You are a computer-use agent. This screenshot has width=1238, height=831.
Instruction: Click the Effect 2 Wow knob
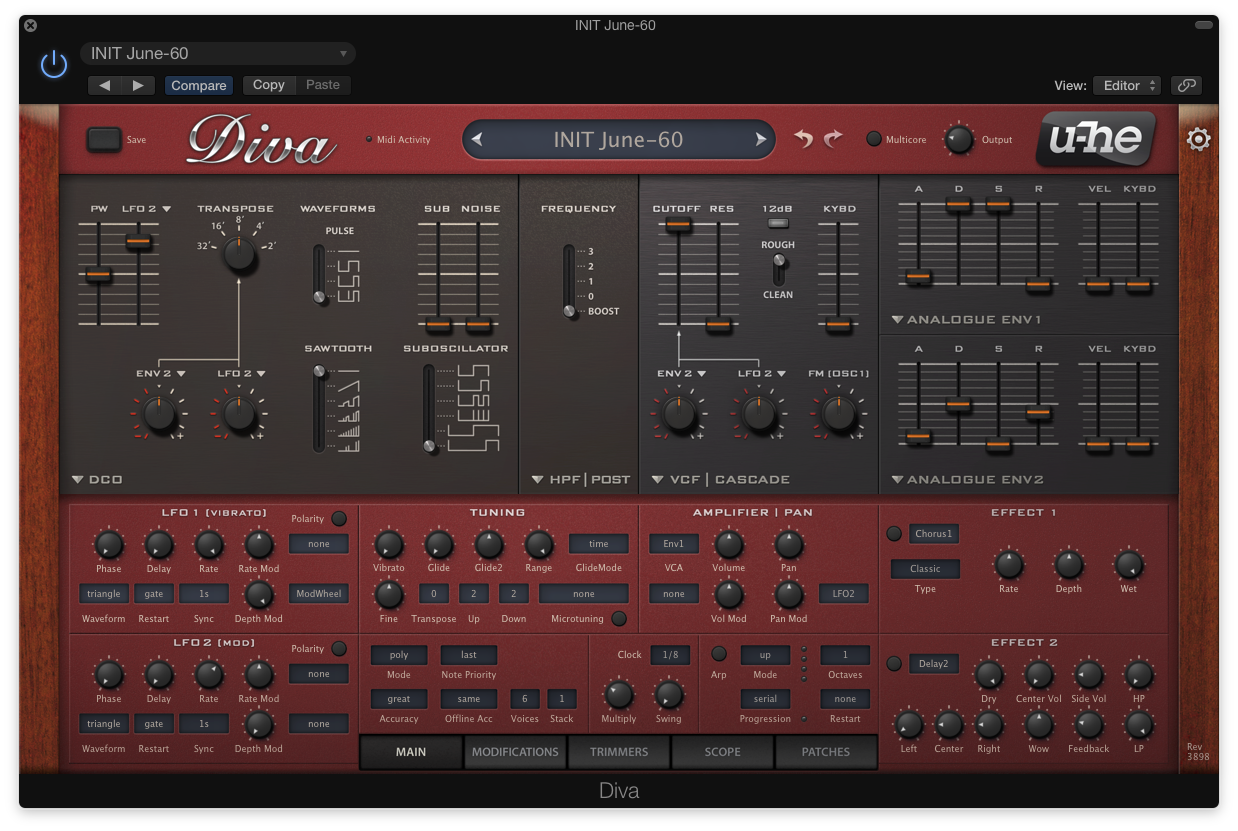[1038, 725]
